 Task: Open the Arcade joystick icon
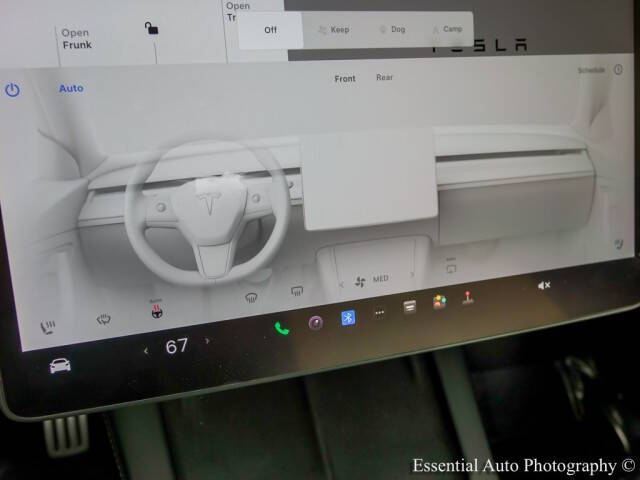(467, 298)
